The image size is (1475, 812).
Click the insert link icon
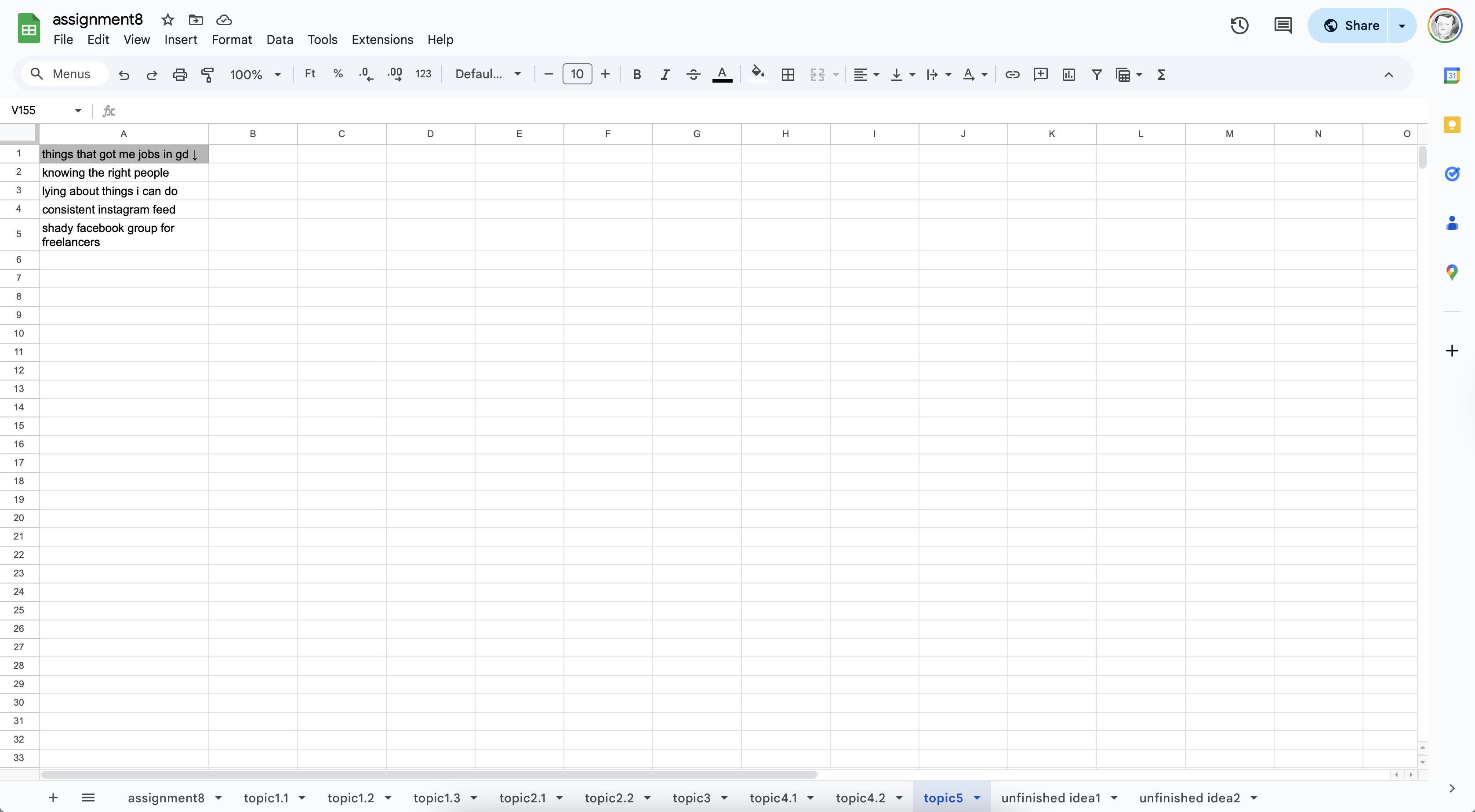[1012, 74]
